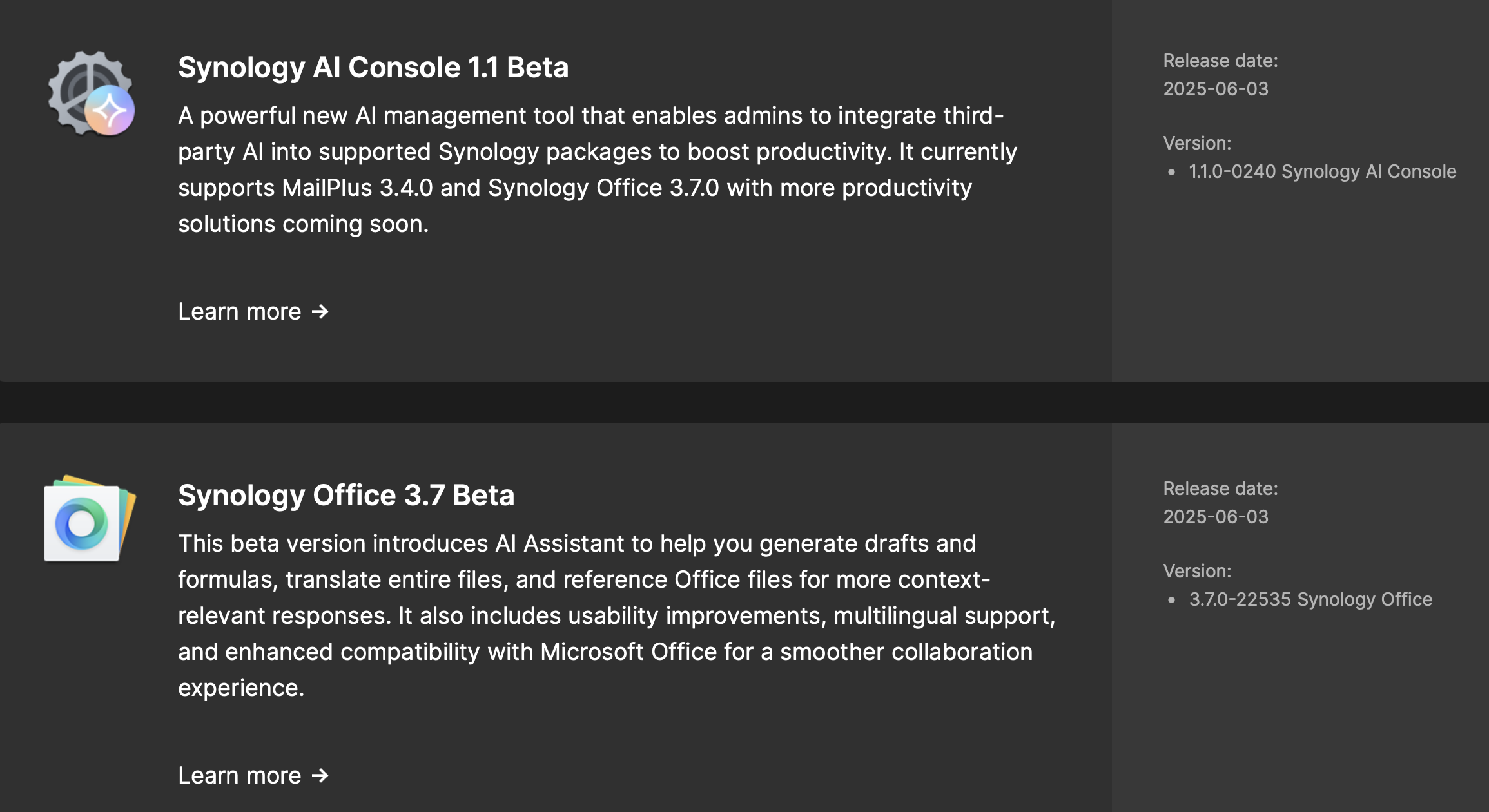
Task: Click the sparkle badge on AI Console icon
Action: click(x=110, y=111)
